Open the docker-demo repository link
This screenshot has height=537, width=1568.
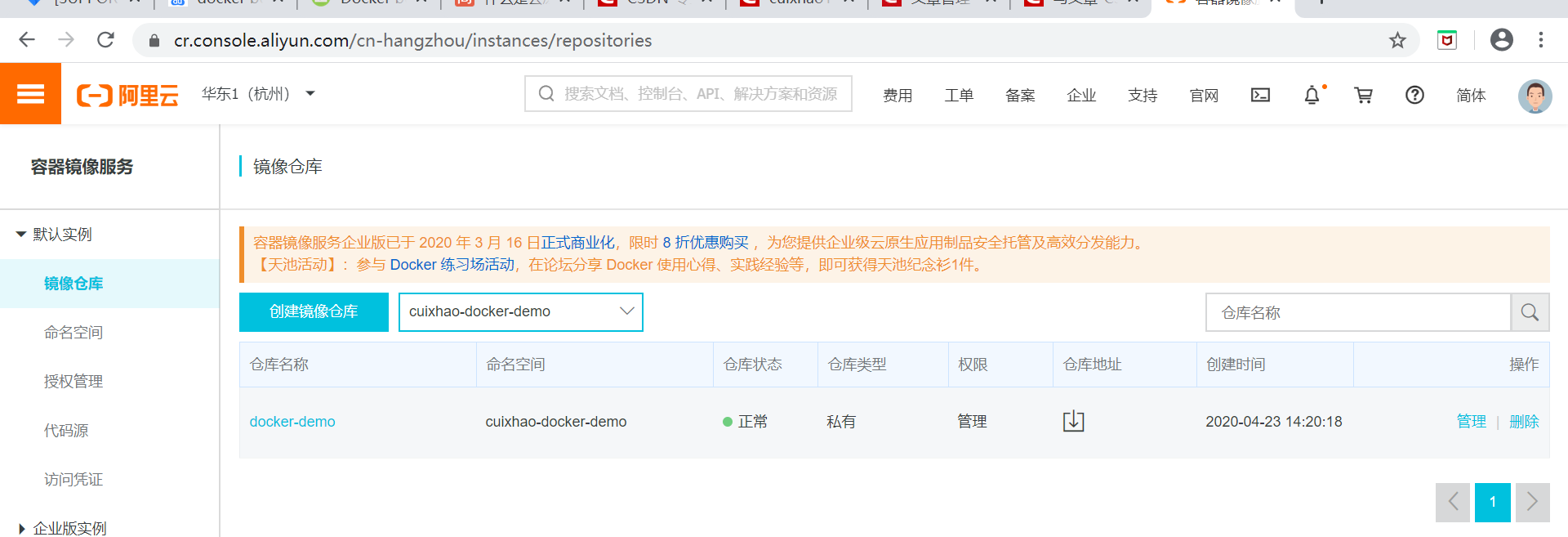pyautogui.click(x=292, y=422)
